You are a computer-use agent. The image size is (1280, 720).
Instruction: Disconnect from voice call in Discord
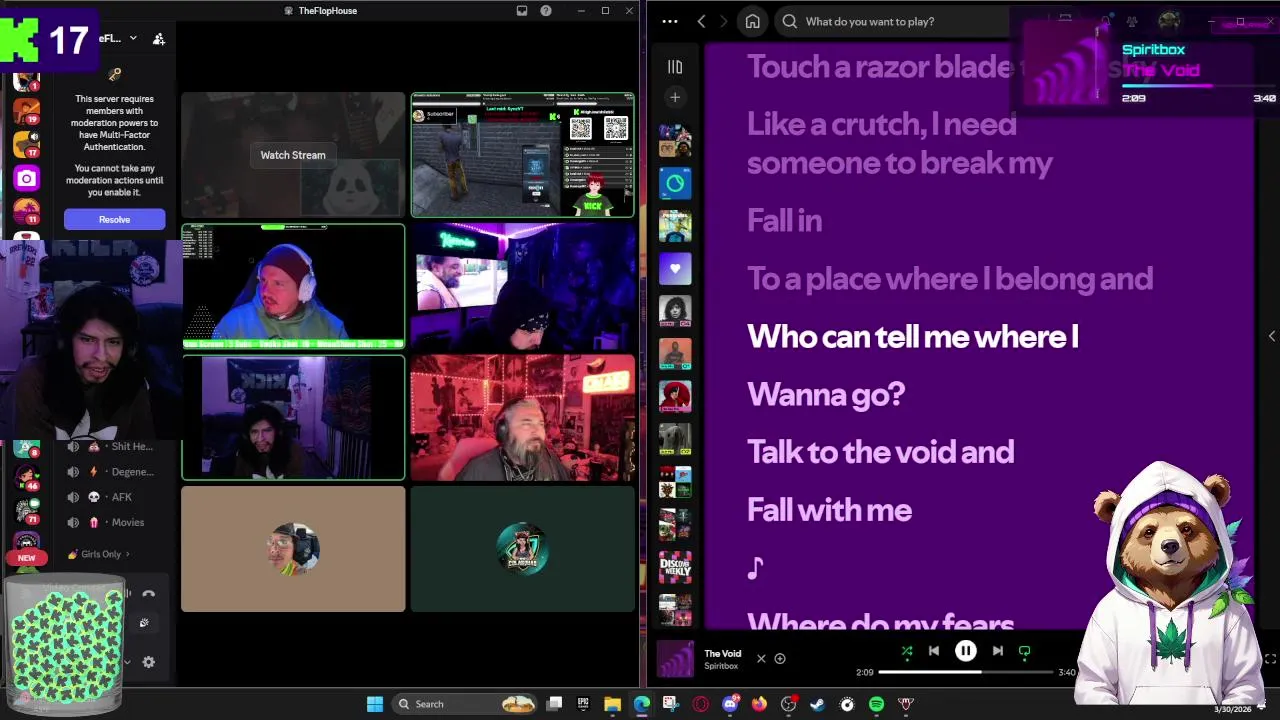149,594
